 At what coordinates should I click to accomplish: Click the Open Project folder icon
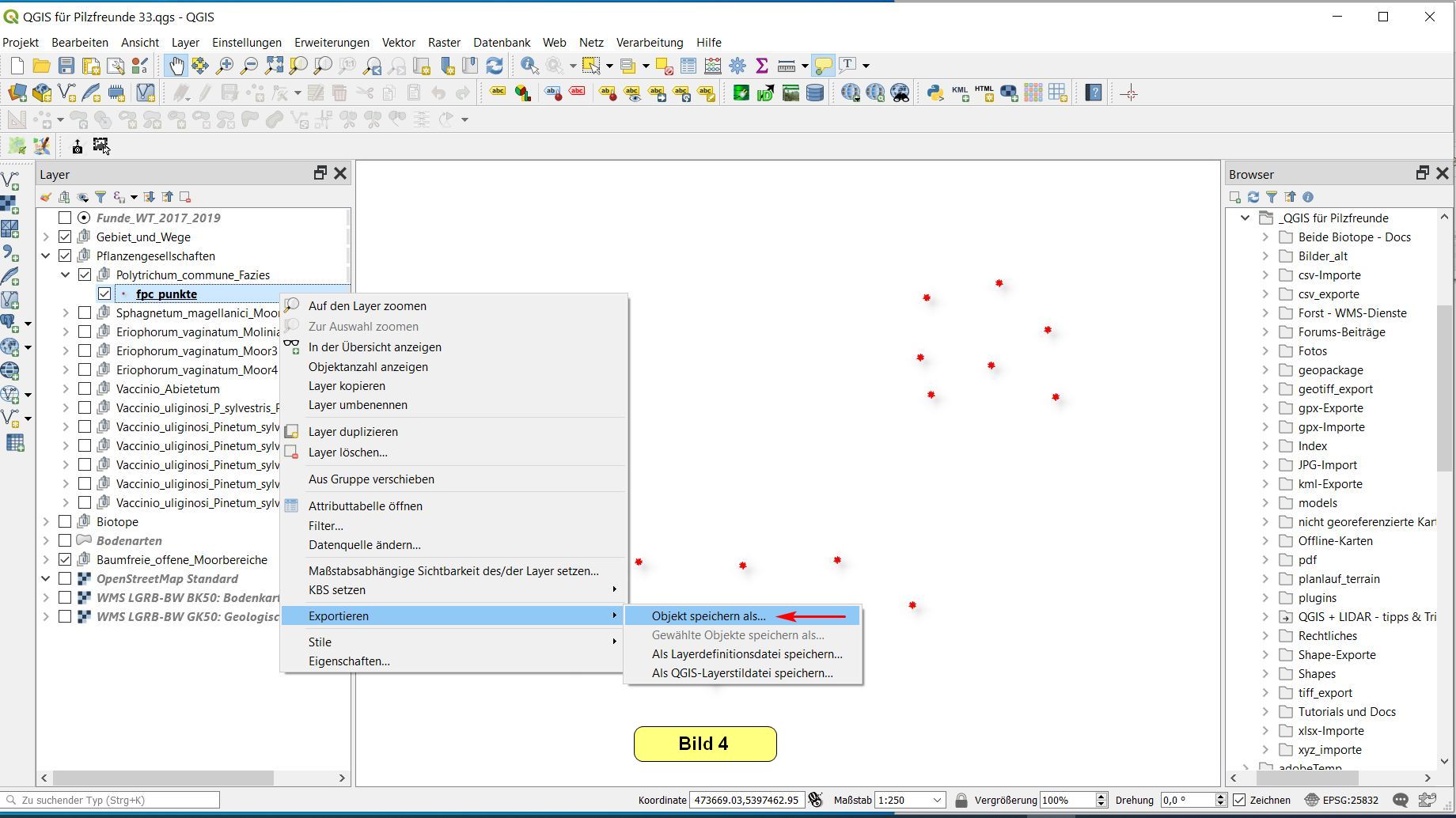[x=41, y=66]
